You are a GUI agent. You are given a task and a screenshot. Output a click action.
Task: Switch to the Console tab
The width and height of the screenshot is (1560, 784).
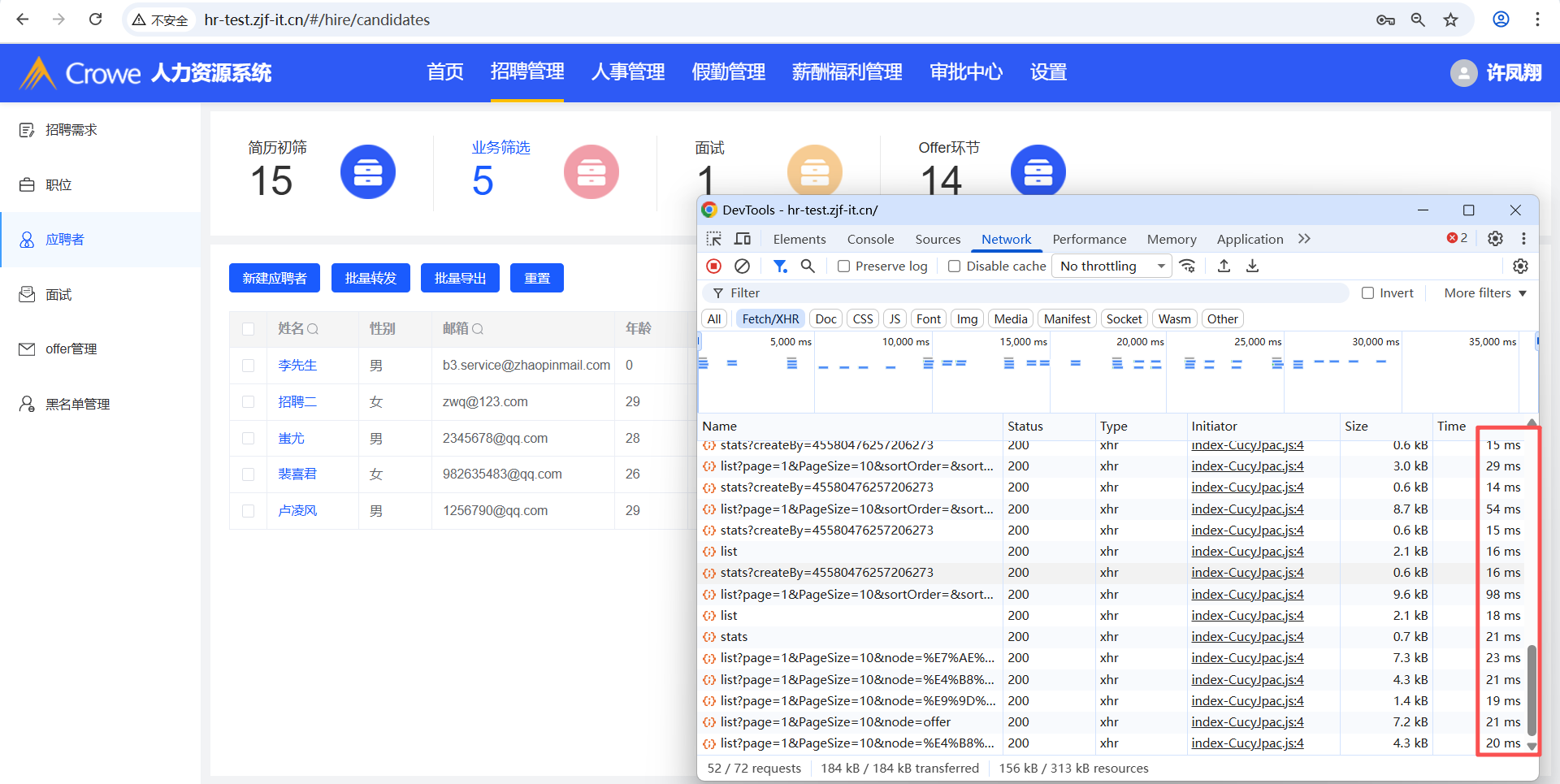[x=870, y=239]
